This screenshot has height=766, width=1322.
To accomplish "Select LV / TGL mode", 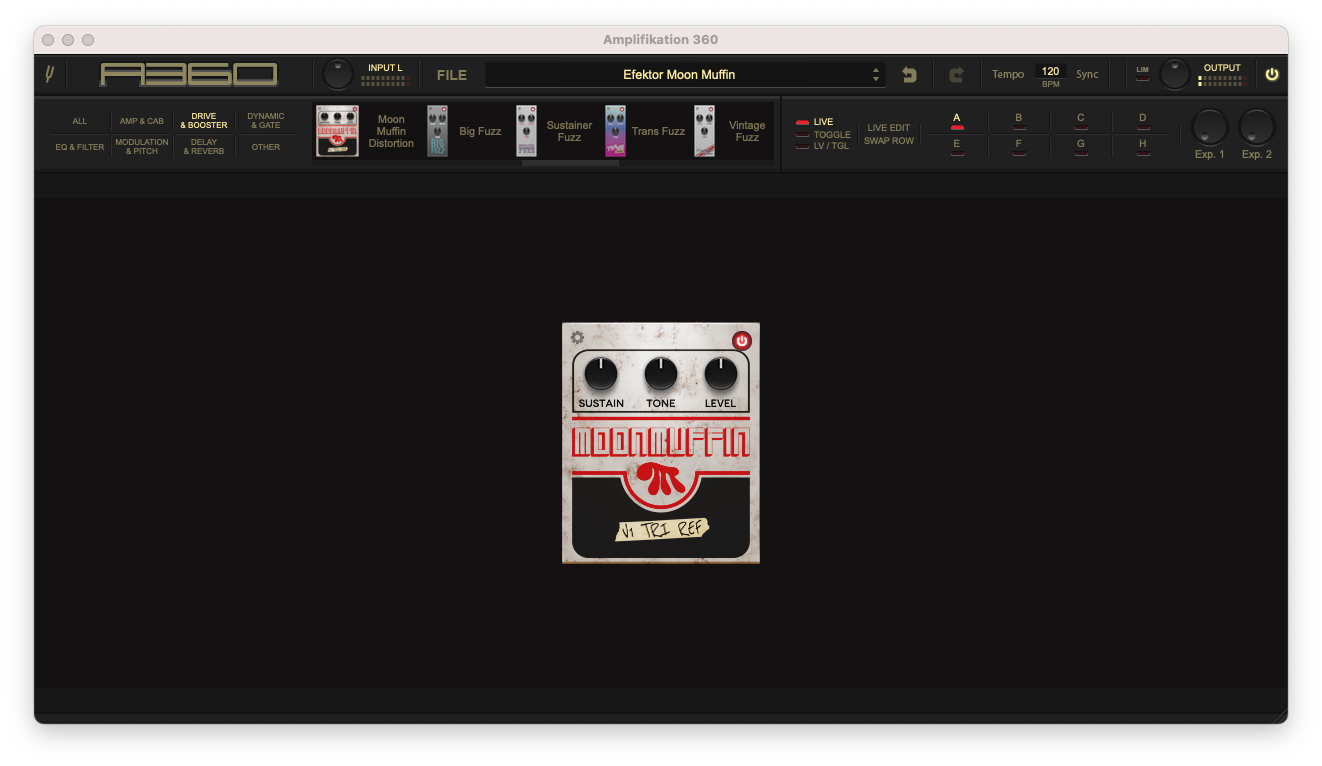I will coord(822,146).
